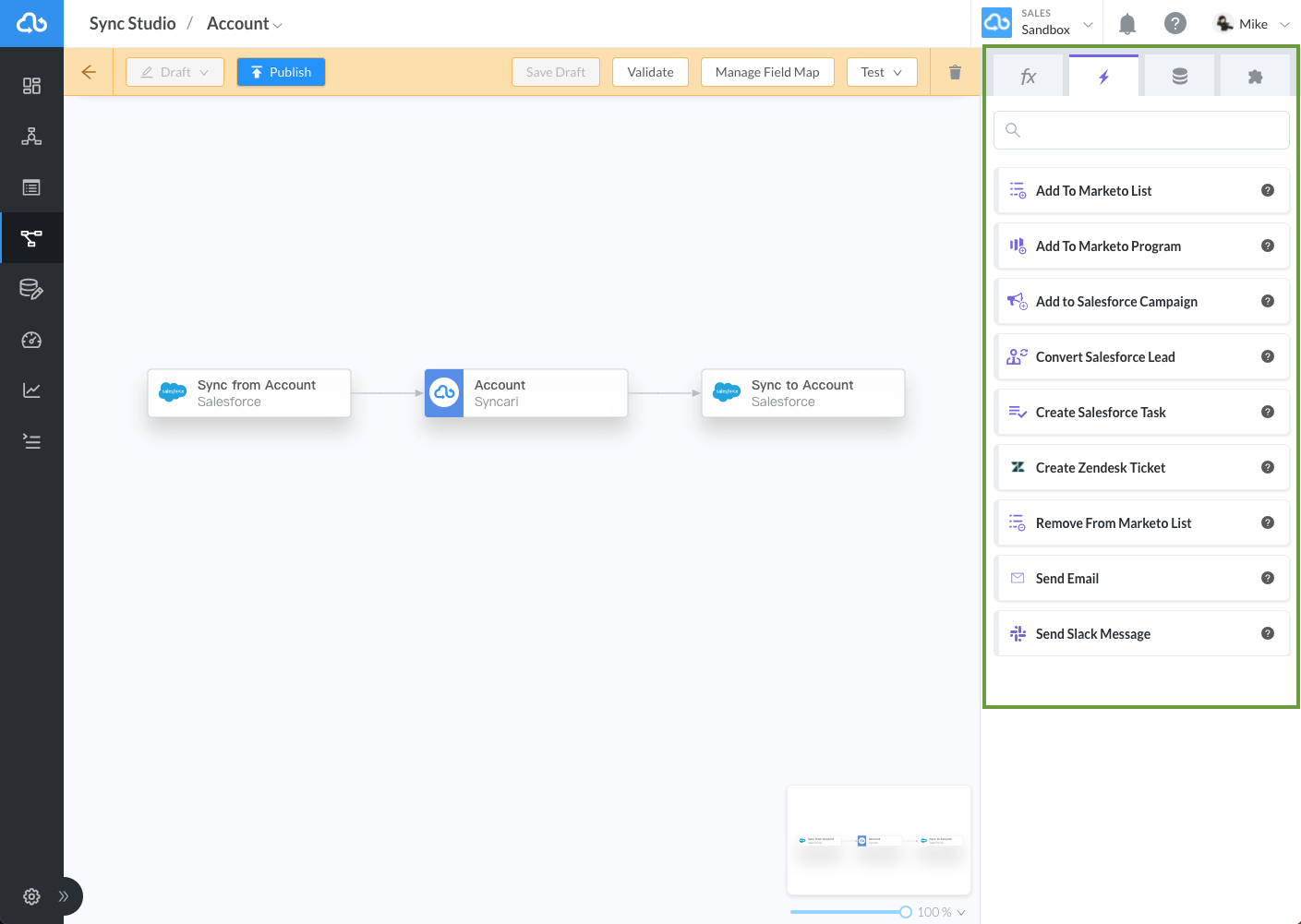
Task: Click the Manage Field Map button
Action: click(x=766, y=71)
